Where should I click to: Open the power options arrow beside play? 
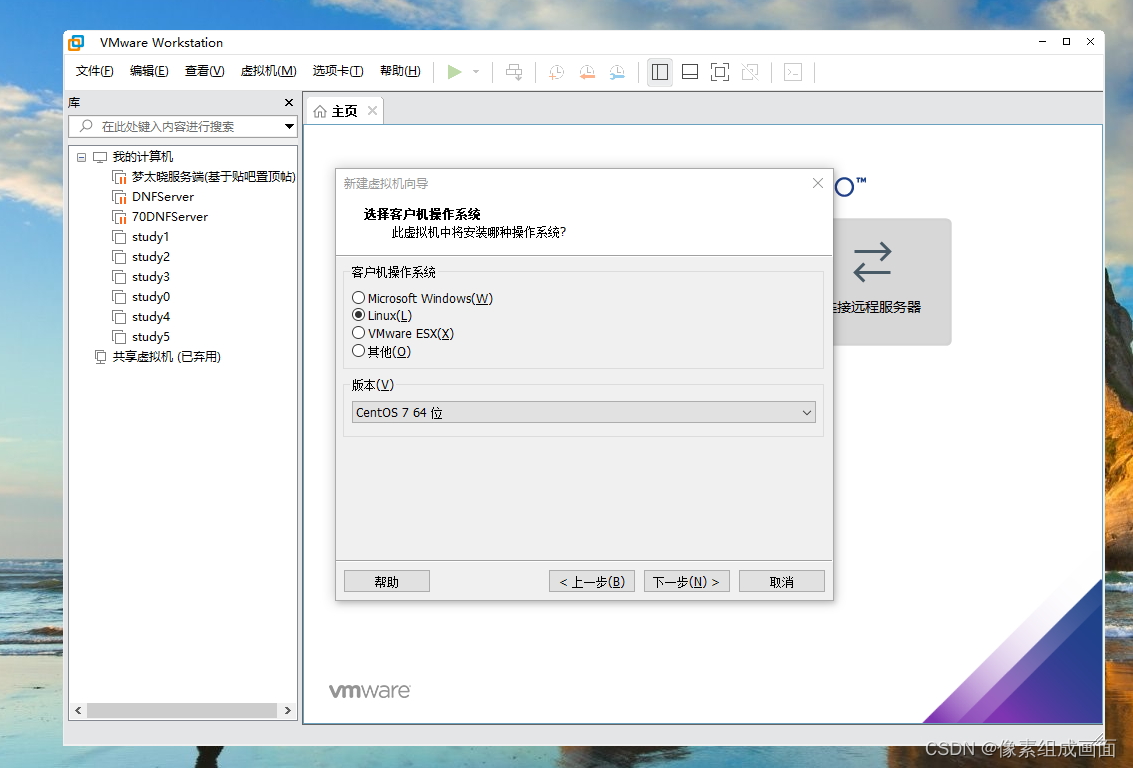coord(475,72)
